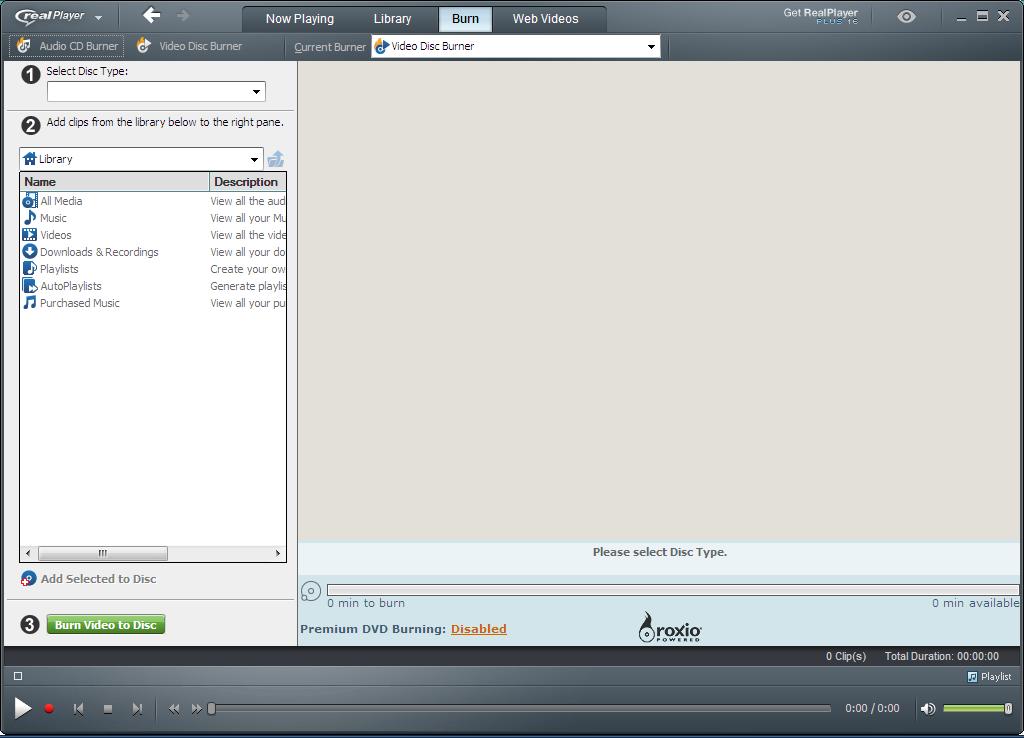Image resolution: width=1027 pixels, height=738 pixels.
Task: Mute audio with the speaker icon
Action: pos(927,709)
